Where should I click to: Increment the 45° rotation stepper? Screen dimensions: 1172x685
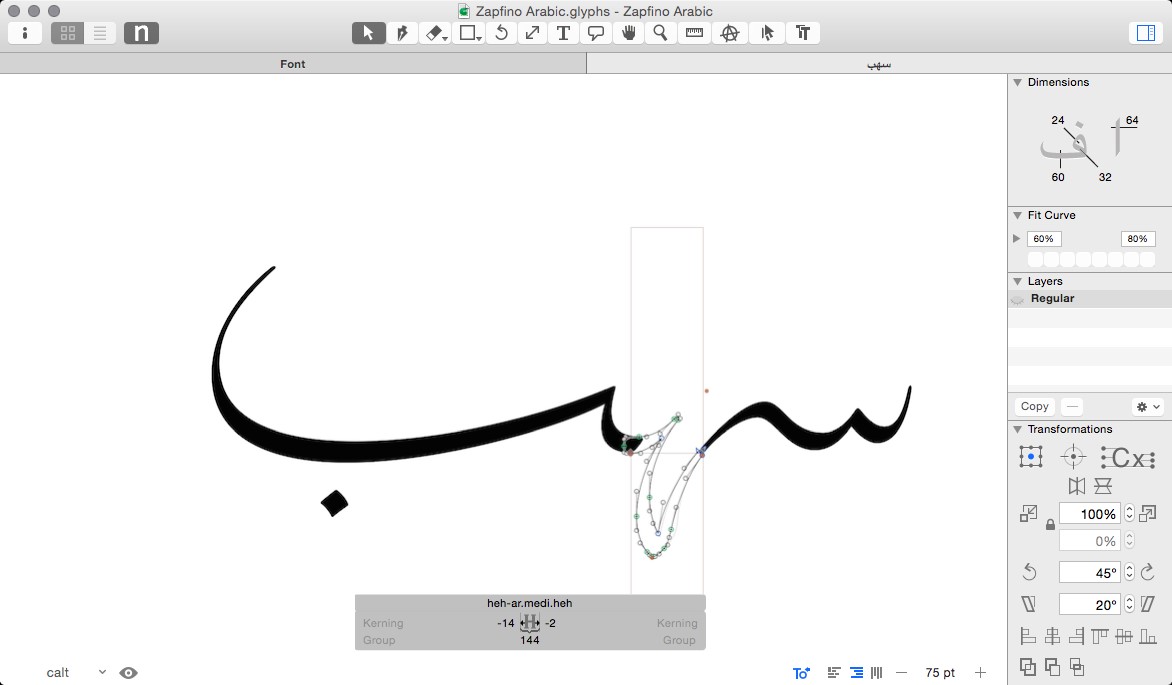pos(1129,565)
